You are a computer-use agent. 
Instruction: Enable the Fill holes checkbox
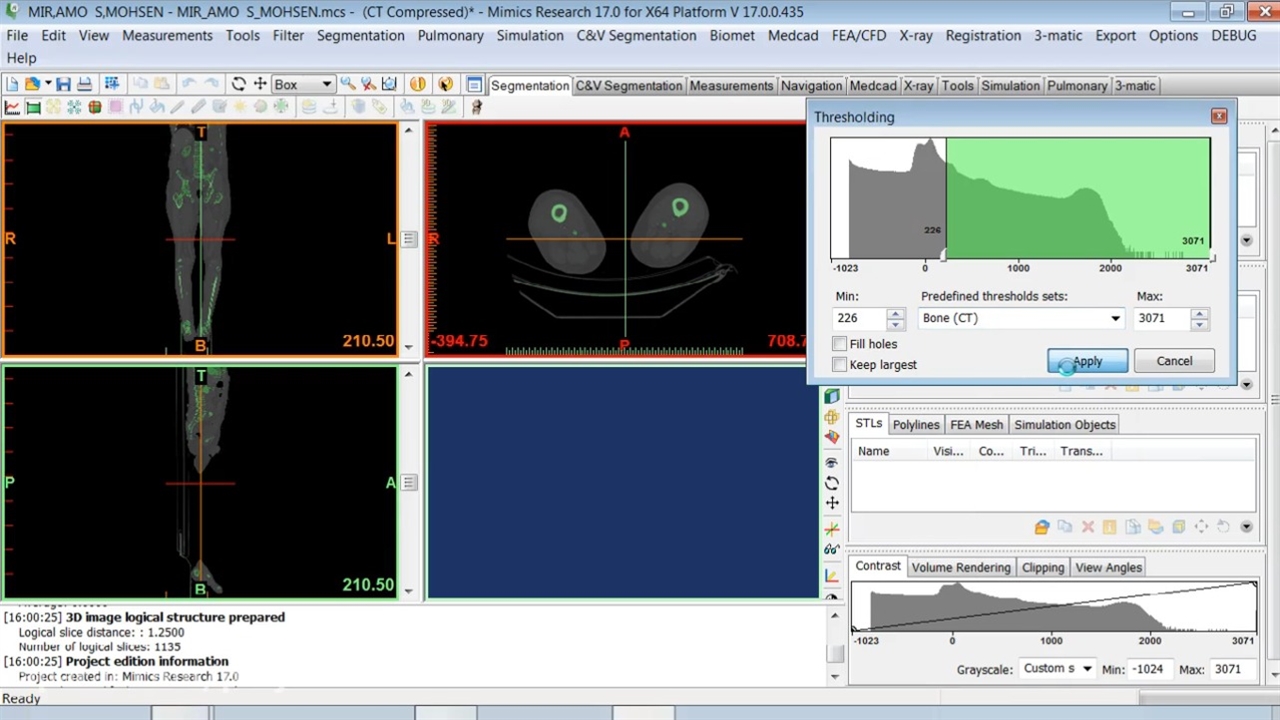click(x=840, y=344)
